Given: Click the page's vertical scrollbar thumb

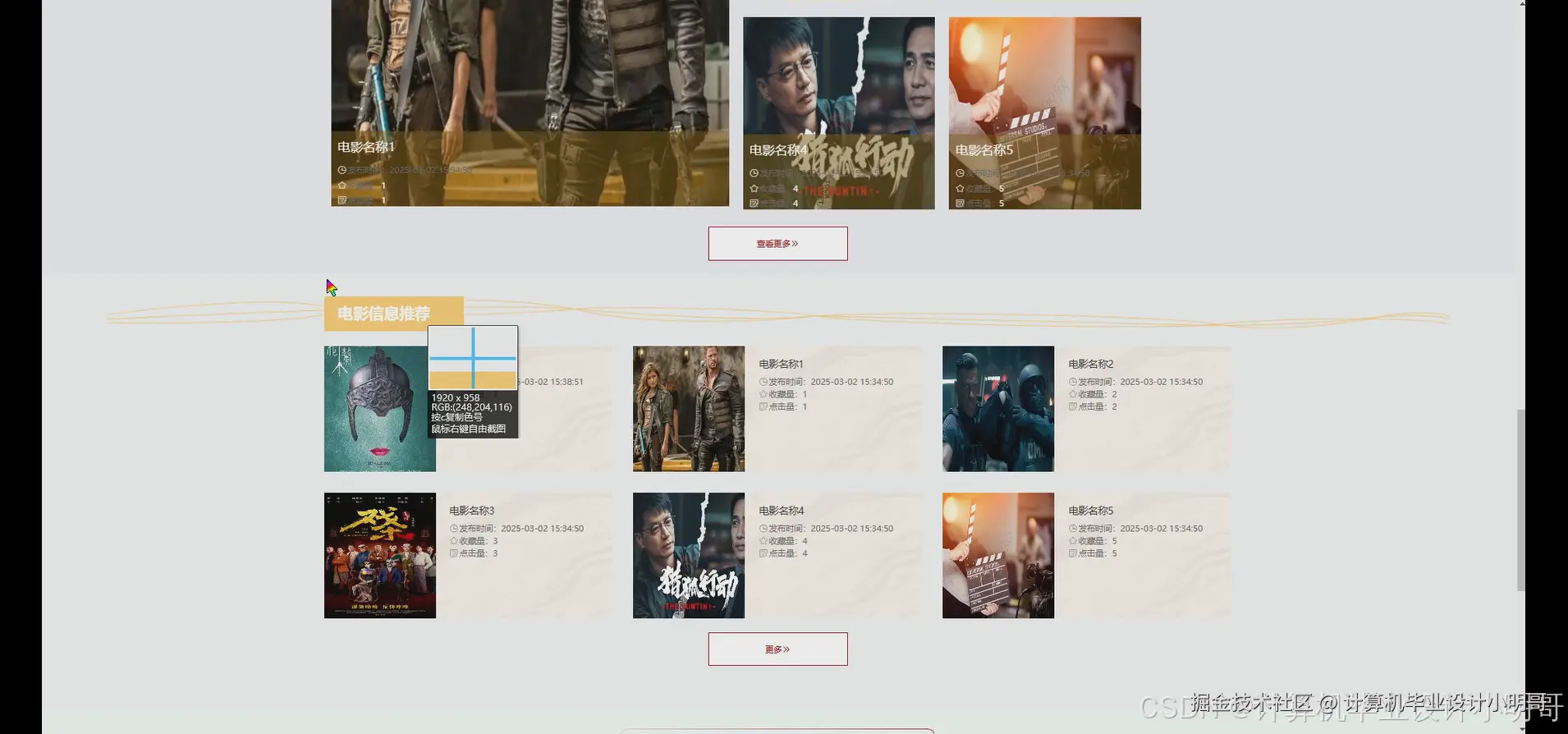Looking at the screenshot, I should pyautogui.click(x=1520, y=499).
